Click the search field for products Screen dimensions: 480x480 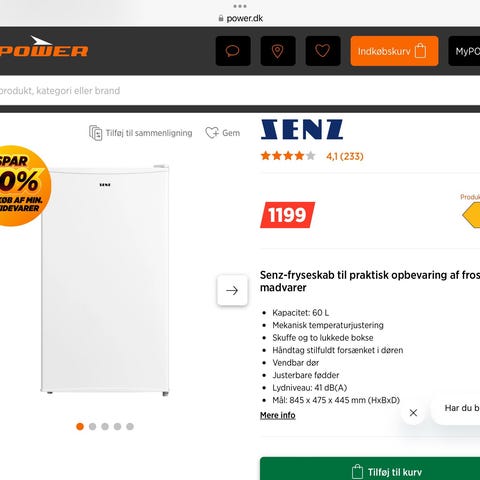(240, 91)
